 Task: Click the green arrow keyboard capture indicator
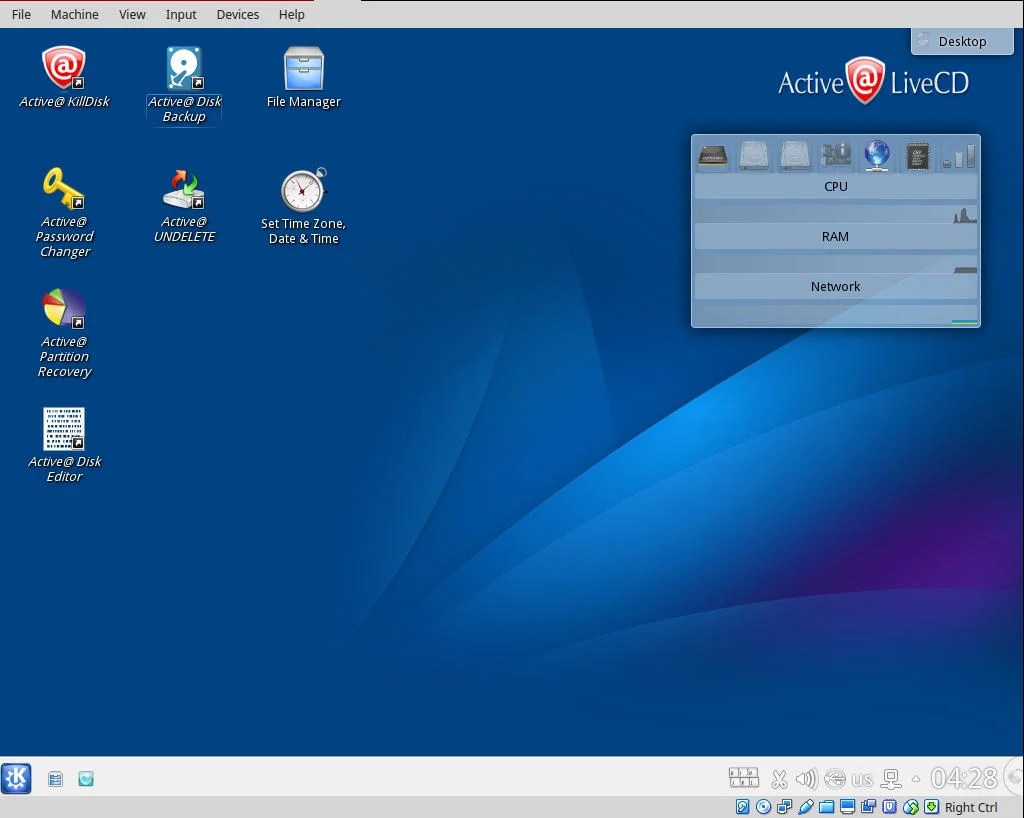(931, 807)
